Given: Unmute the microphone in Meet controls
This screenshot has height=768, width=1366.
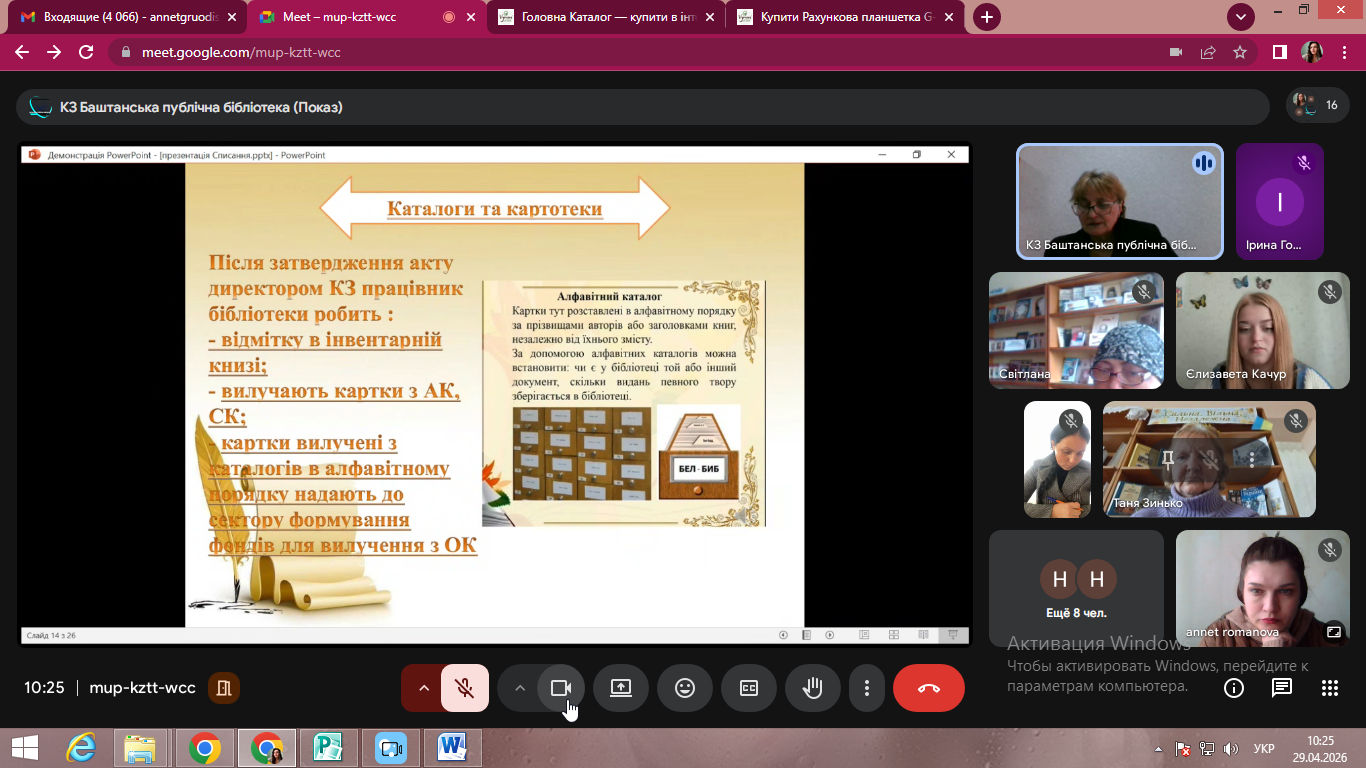Looking at the screenshot, I should (465, 688).
